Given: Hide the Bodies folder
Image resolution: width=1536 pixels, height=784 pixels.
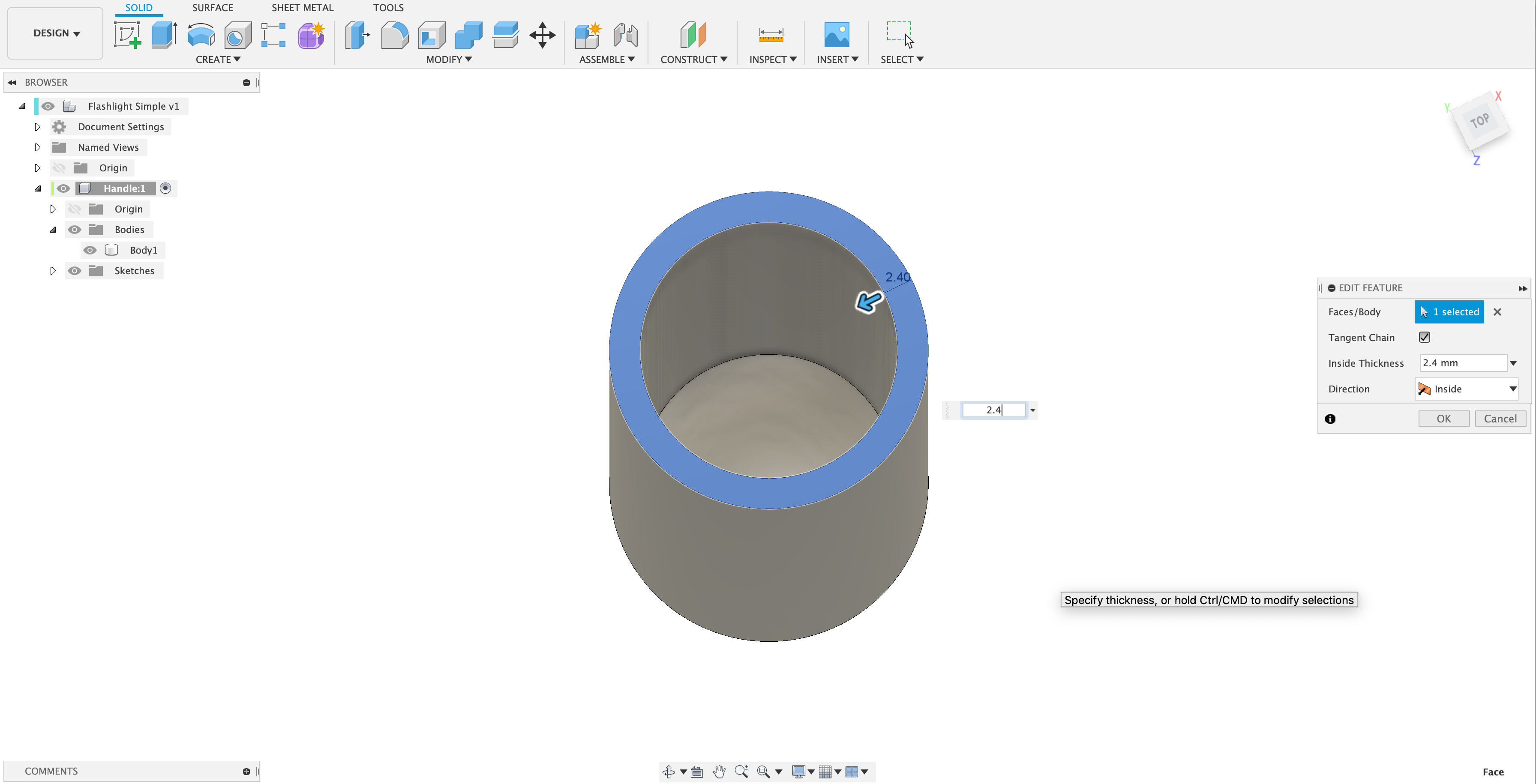Looking at the screenshot, I should click(75, 229).
